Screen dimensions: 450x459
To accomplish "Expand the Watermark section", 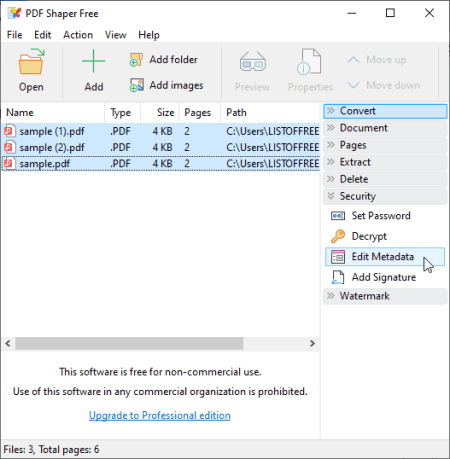I will click(385, 296).
